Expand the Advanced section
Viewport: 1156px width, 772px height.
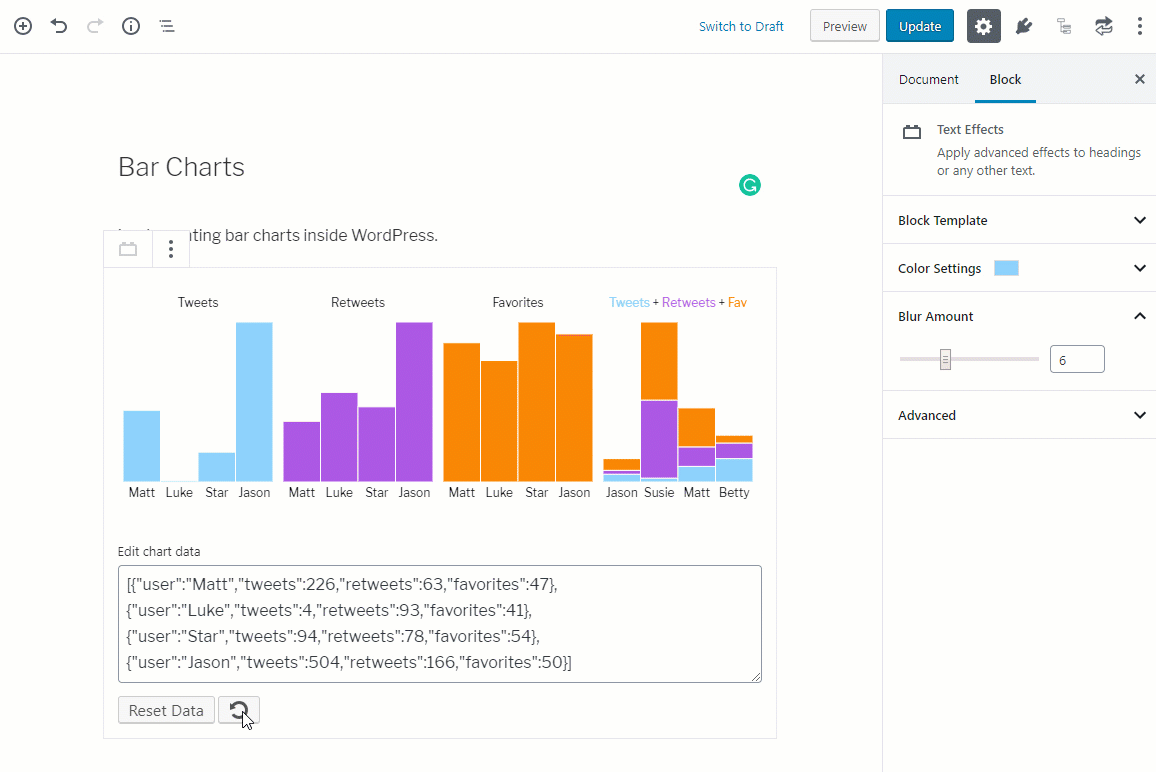(x=1018, y=415)
